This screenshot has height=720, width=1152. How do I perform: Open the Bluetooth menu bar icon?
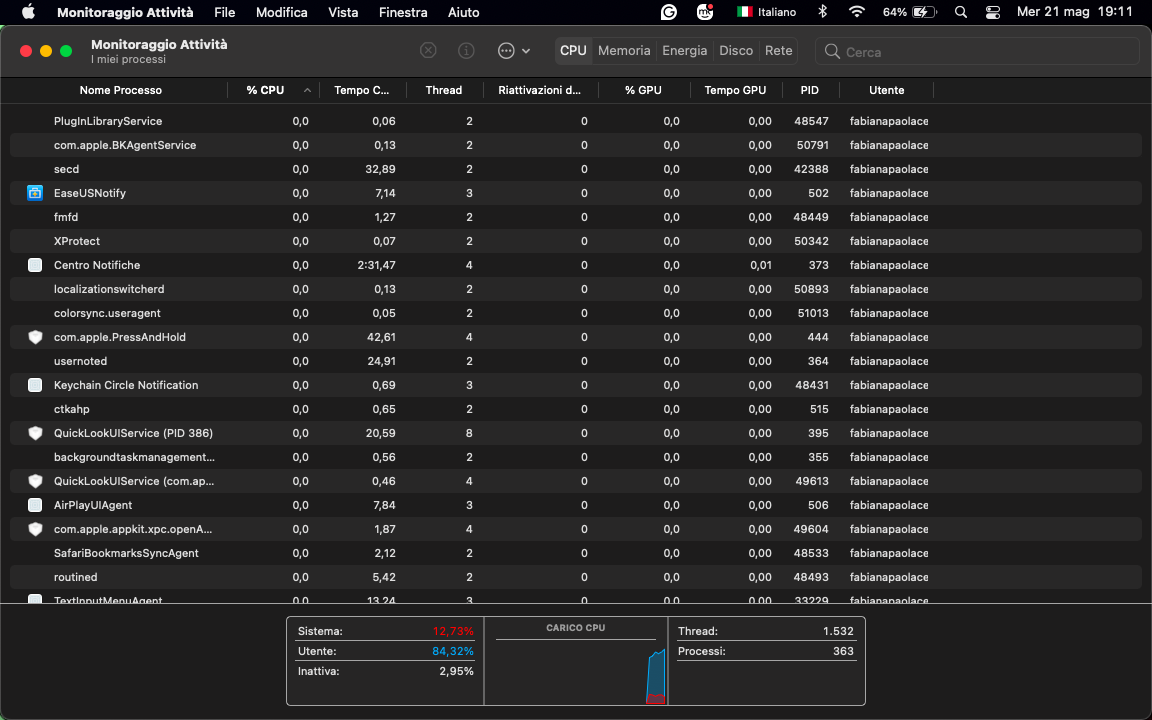coord(820,12)
